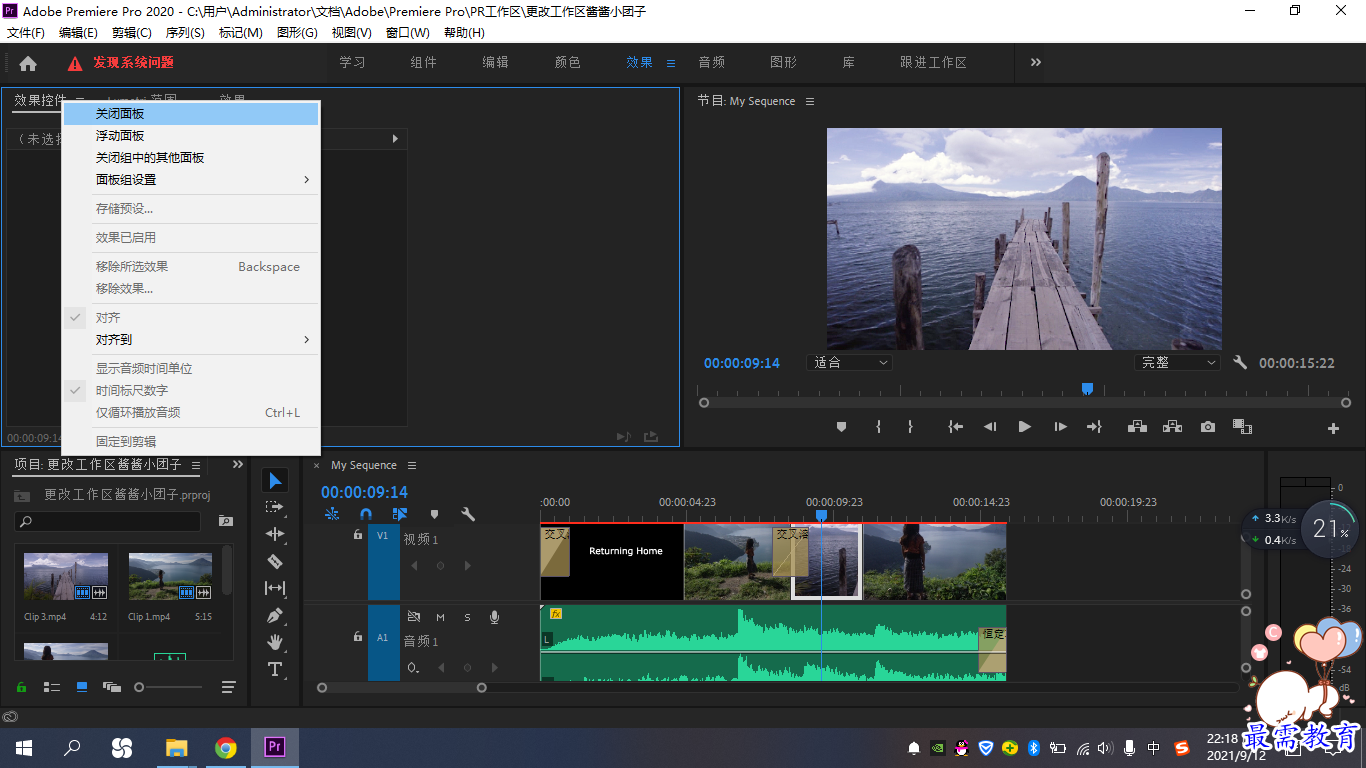The image size is (1366, 768).
Task: Step back one frame
Action: pyautogui.click(x=990, y=427)
